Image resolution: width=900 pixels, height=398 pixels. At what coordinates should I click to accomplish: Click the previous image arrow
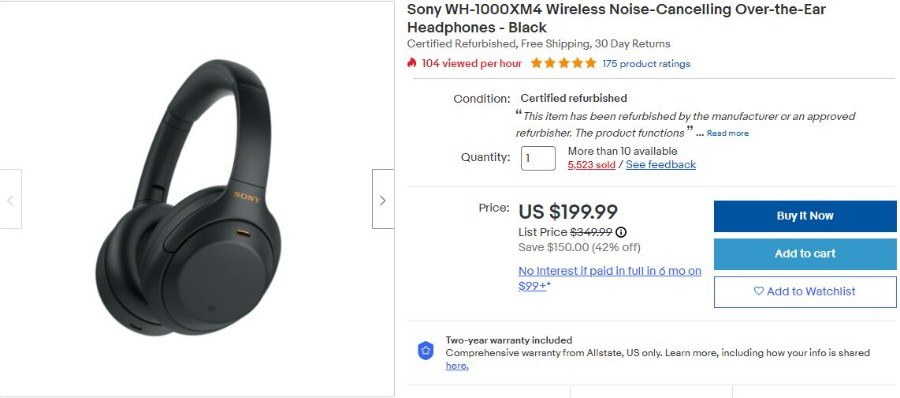[x=10, y=199]
